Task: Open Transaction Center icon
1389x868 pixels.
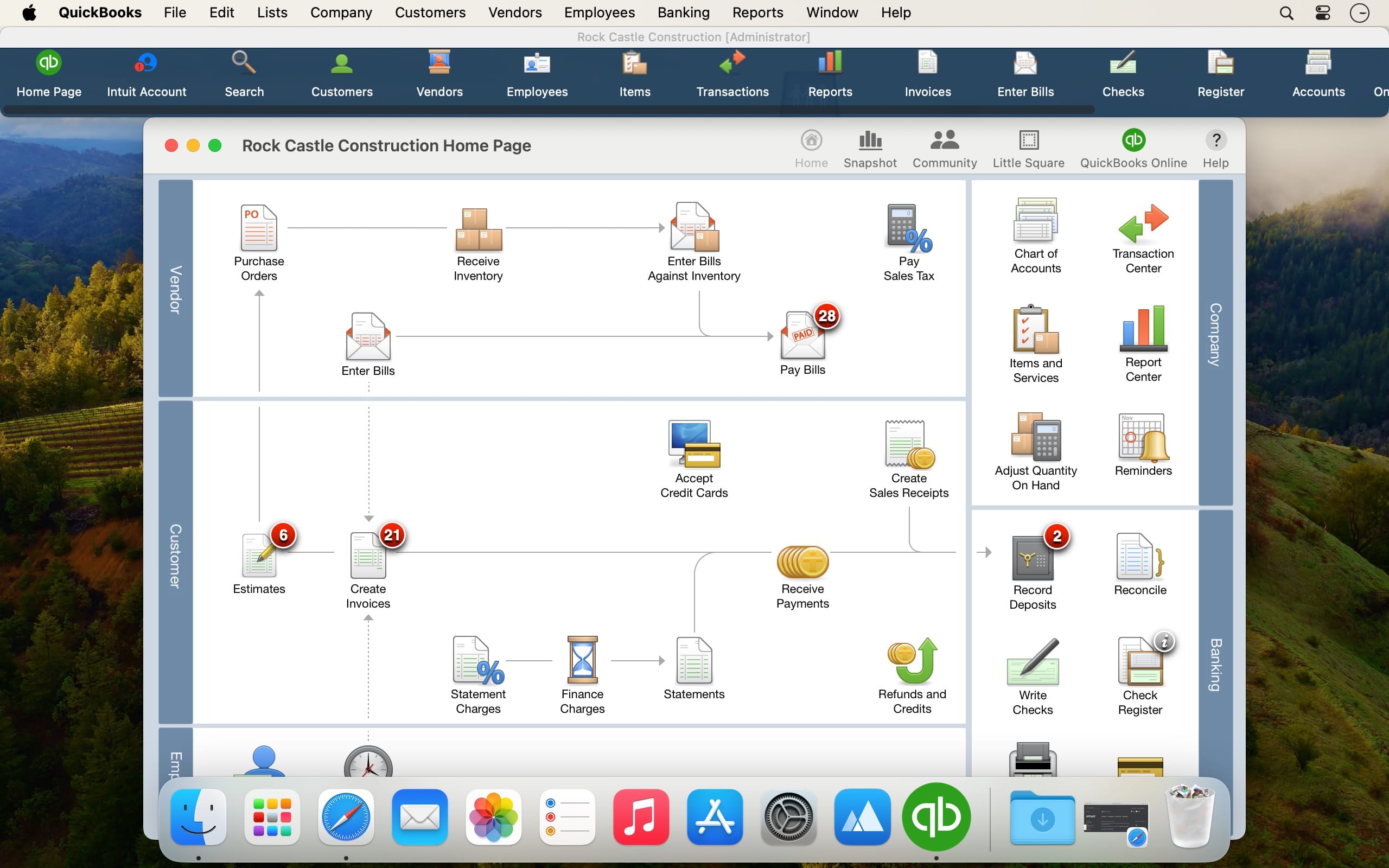Action: coord(1143,224)
